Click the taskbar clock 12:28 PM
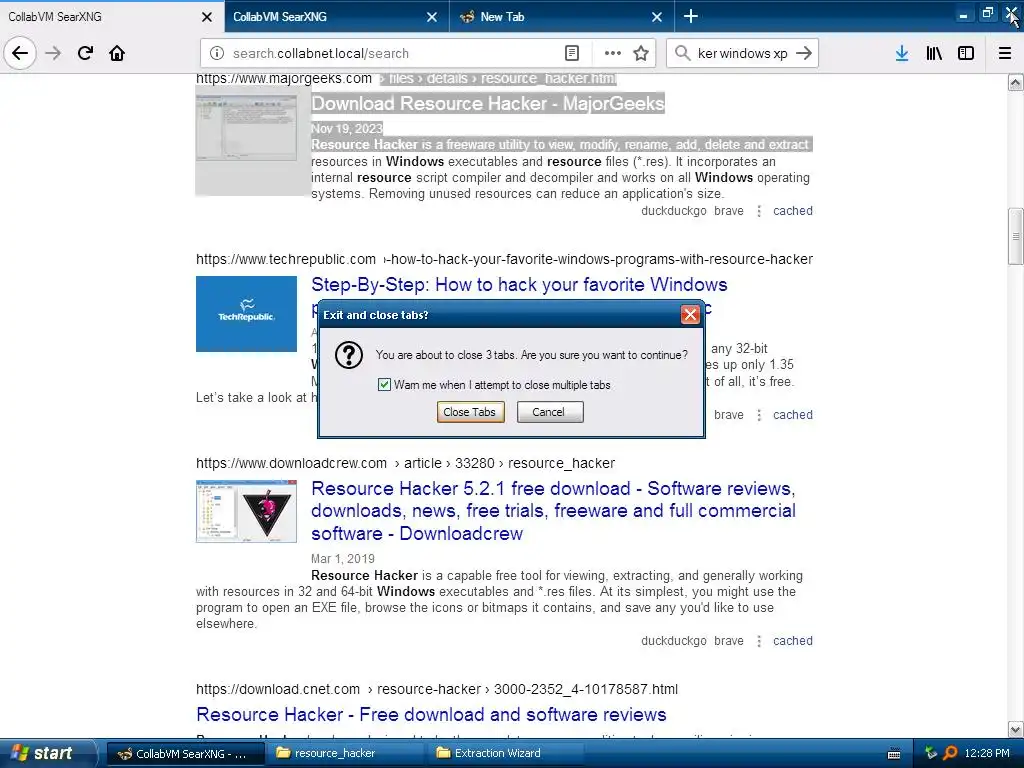Image resolution: width=1024 pixels, height=768 pixels. click(987, 754)
